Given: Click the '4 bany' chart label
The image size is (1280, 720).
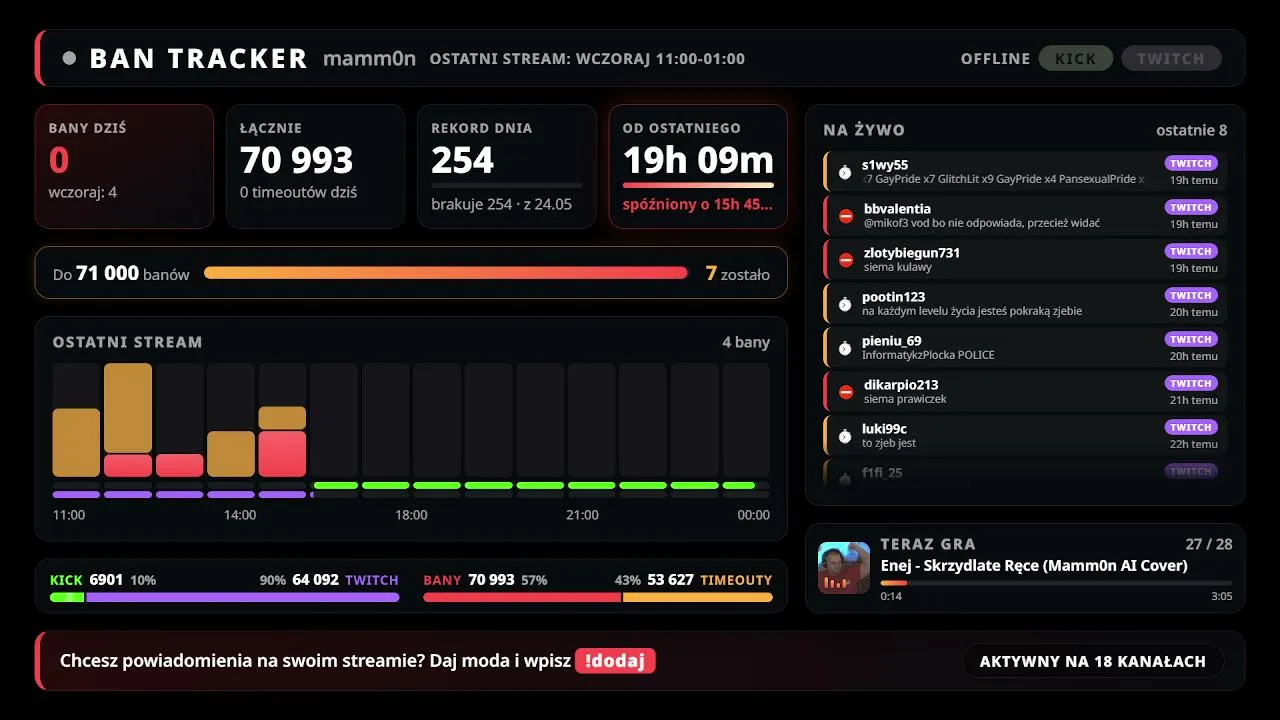Looking at the screenshot, I should (x=746, y=342).
